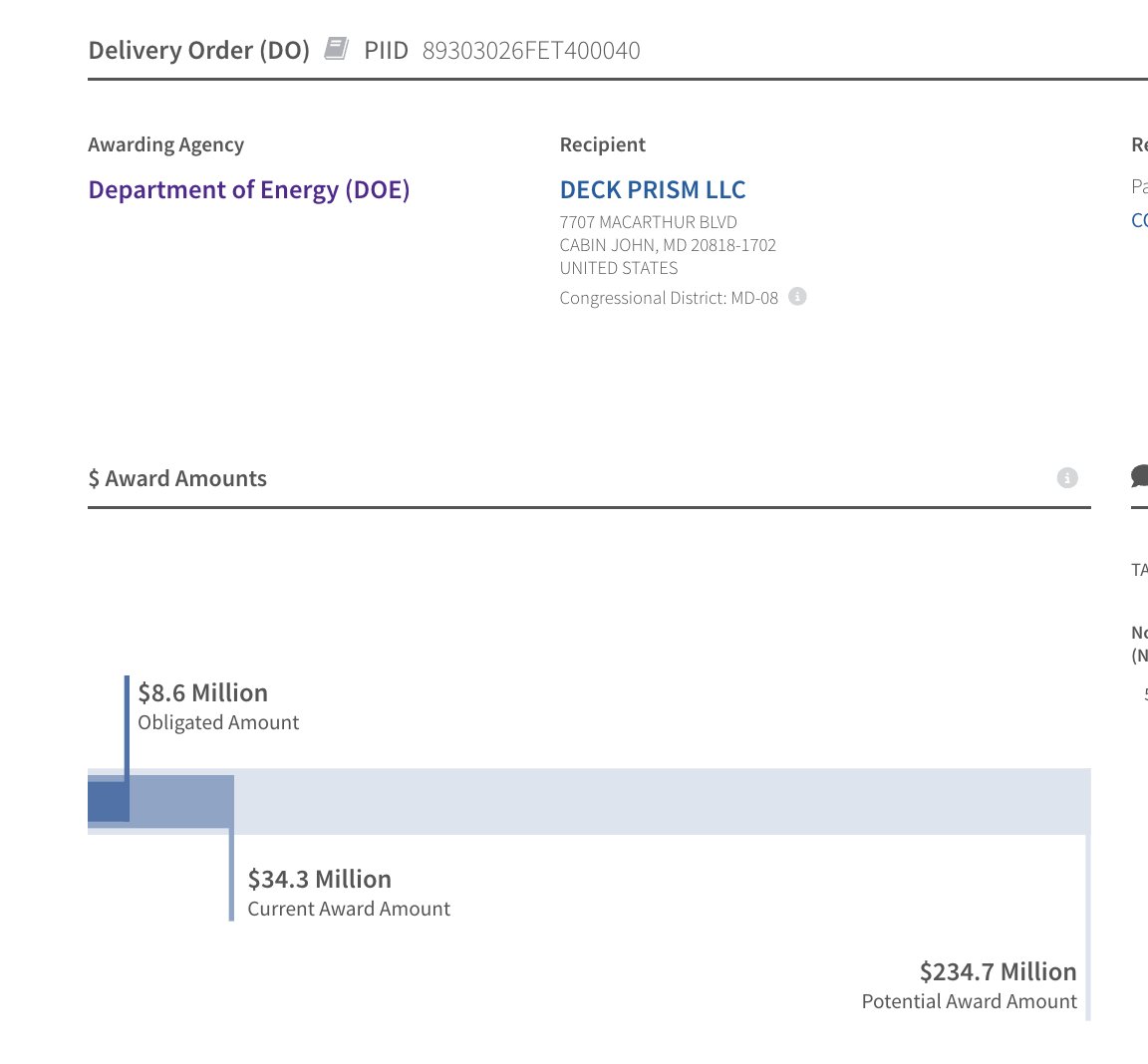
Task: Click the Congressional District: MD-08 text
Action: pyautogui.click(x=669, y=298)
